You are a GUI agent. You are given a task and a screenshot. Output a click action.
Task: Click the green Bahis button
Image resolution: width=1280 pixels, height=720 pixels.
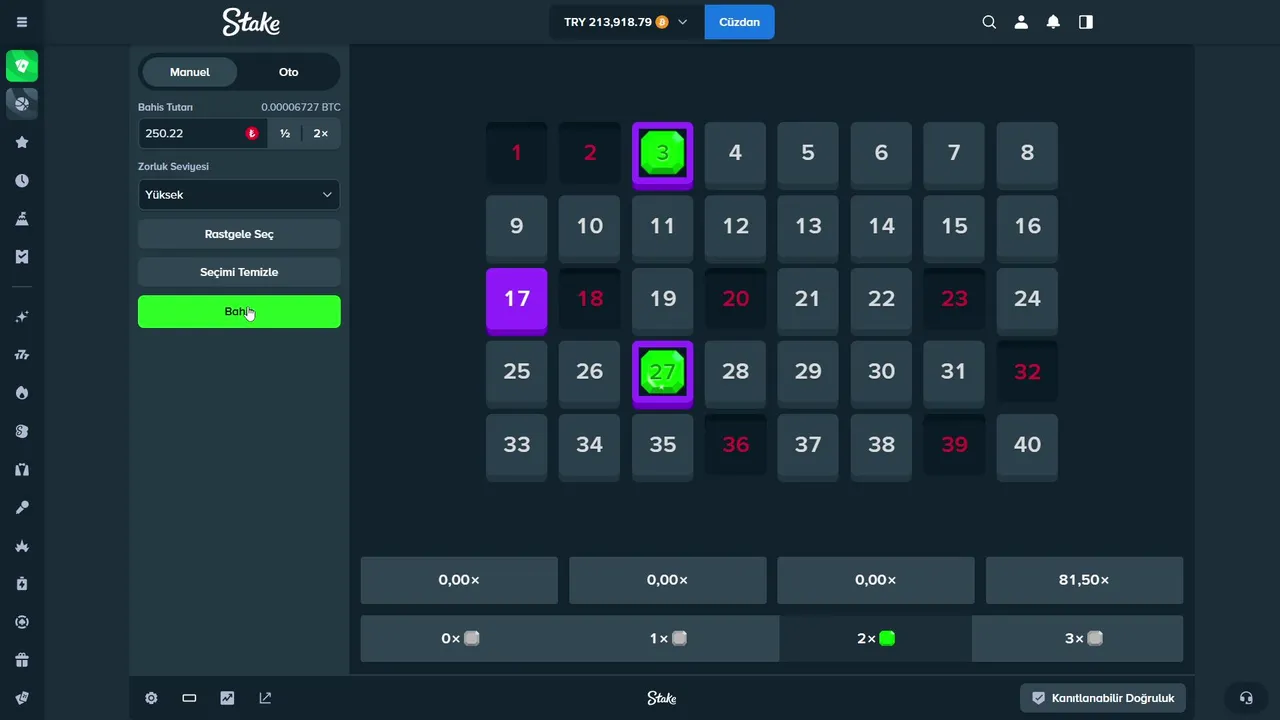click(239, 311)
